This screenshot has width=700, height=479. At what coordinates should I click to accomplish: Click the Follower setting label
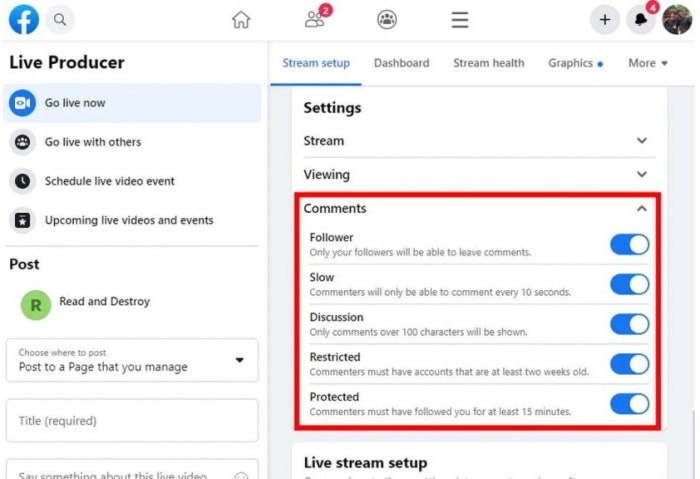point(331,237)
